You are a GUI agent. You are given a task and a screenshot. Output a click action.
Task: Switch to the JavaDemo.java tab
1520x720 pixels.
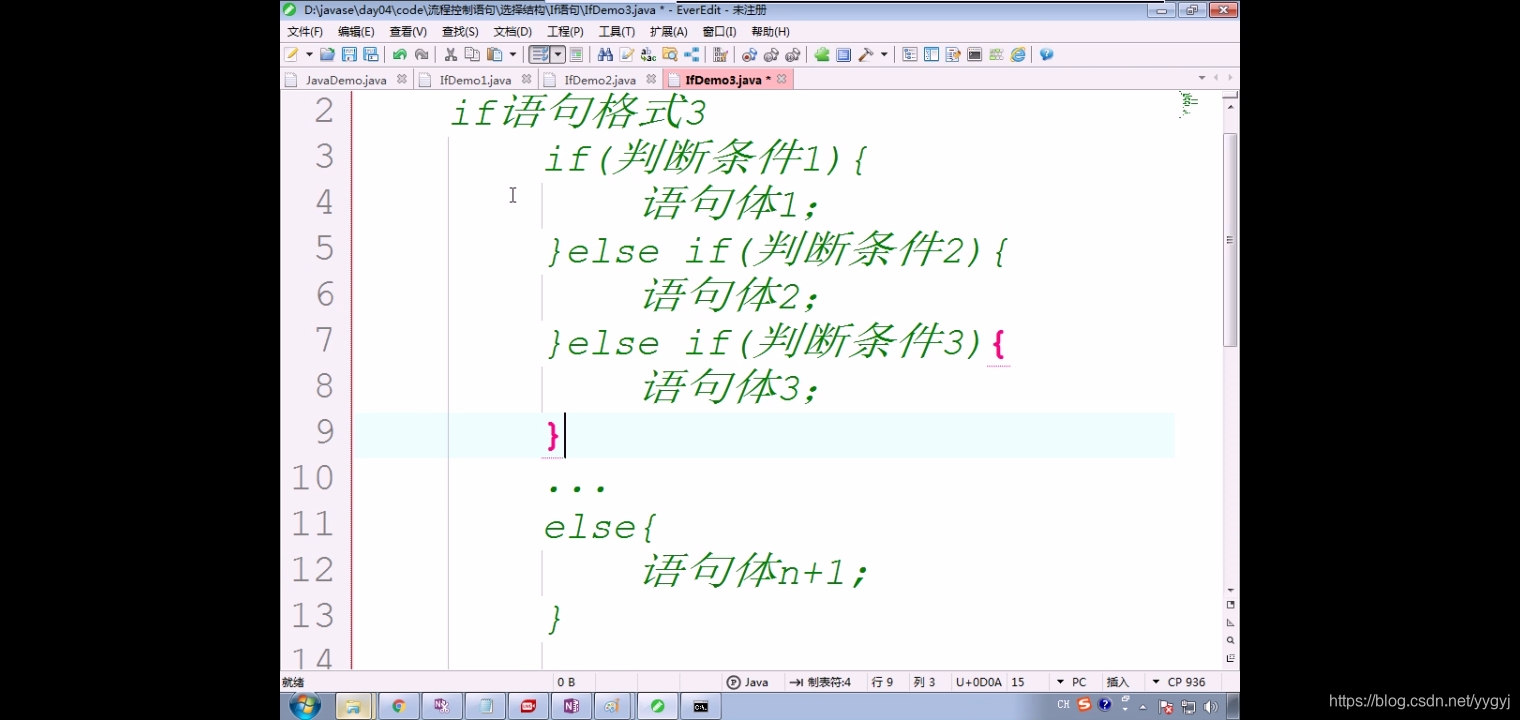pos(346,80)
